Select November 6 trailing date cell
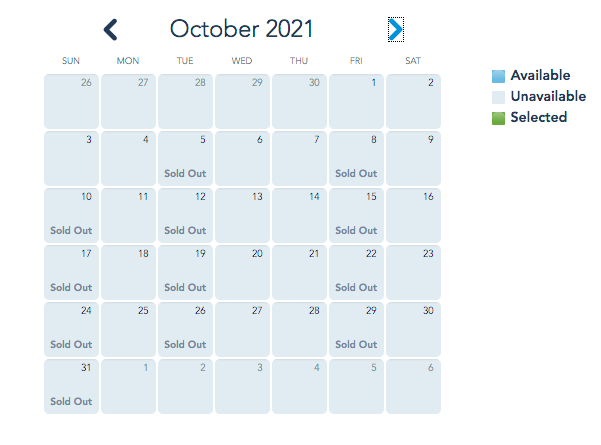Image resolution: width=601 pixels, height=445 pixels. point(413,386)
